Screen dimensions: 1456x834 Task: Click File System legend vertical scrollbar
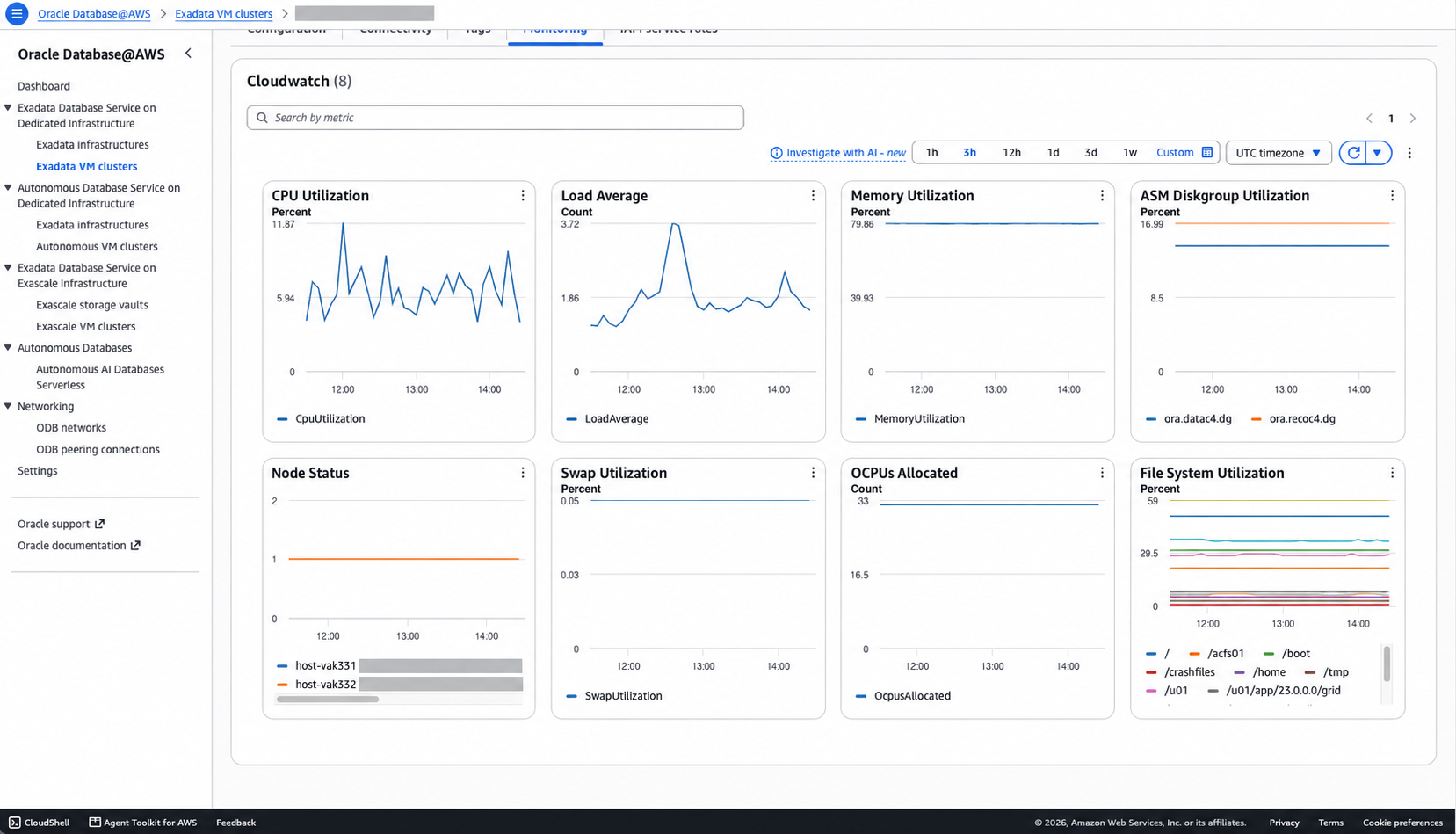[1387, 664]
